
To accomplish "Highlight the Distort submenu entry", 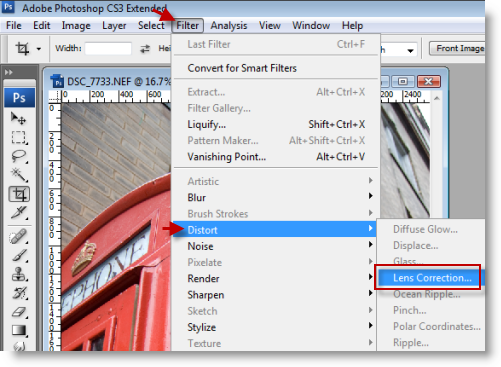I will pyautogui.click(x=275, y=229).
